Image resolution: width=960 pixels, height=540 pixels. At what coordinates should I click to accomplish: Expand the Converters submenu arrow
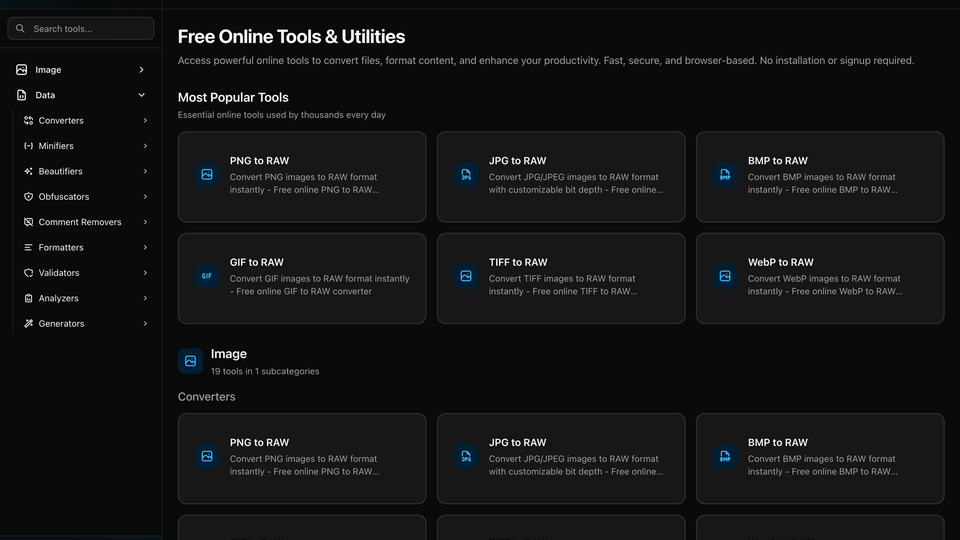click(145, 121)
